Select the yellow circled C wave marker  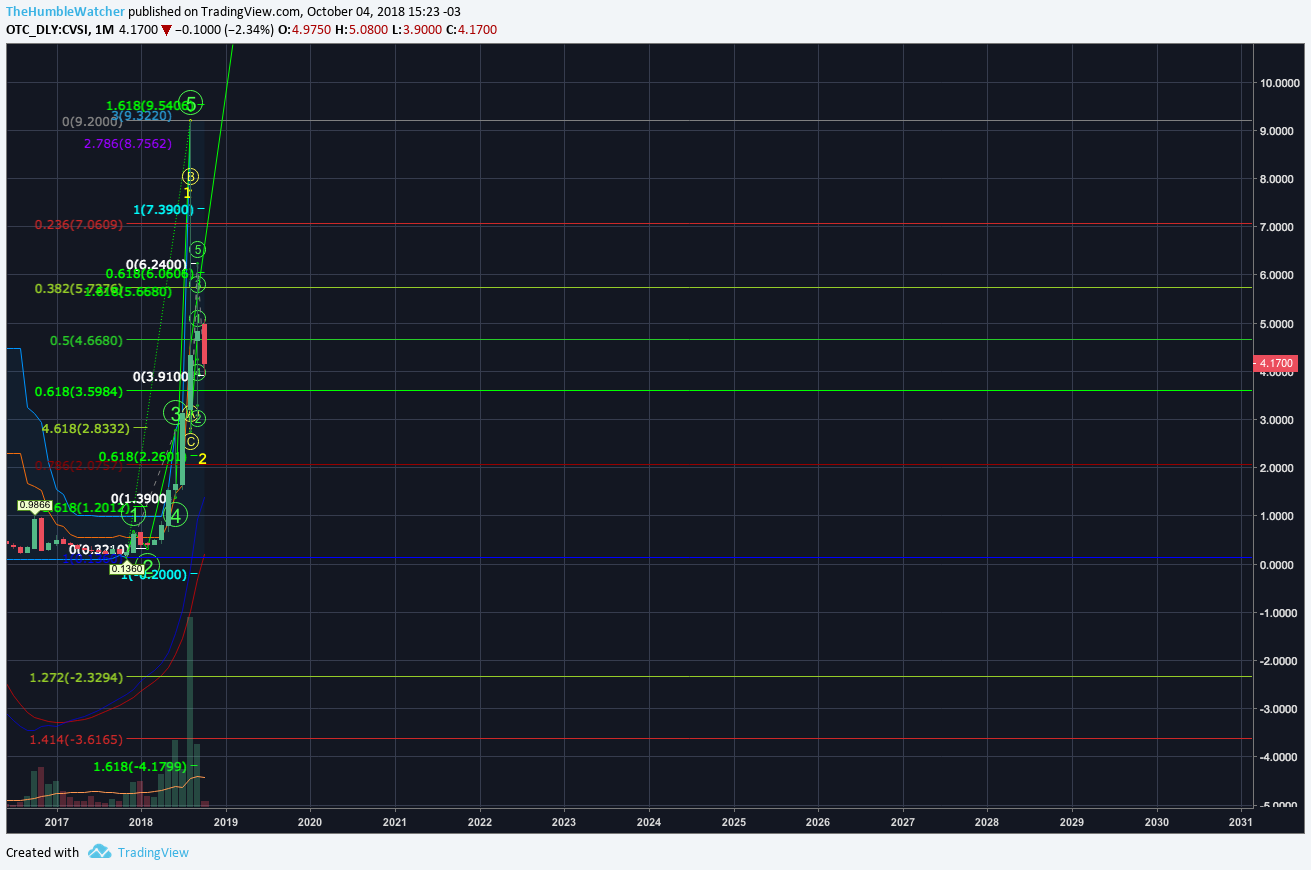pyautogui.click(x=191, y=441)
